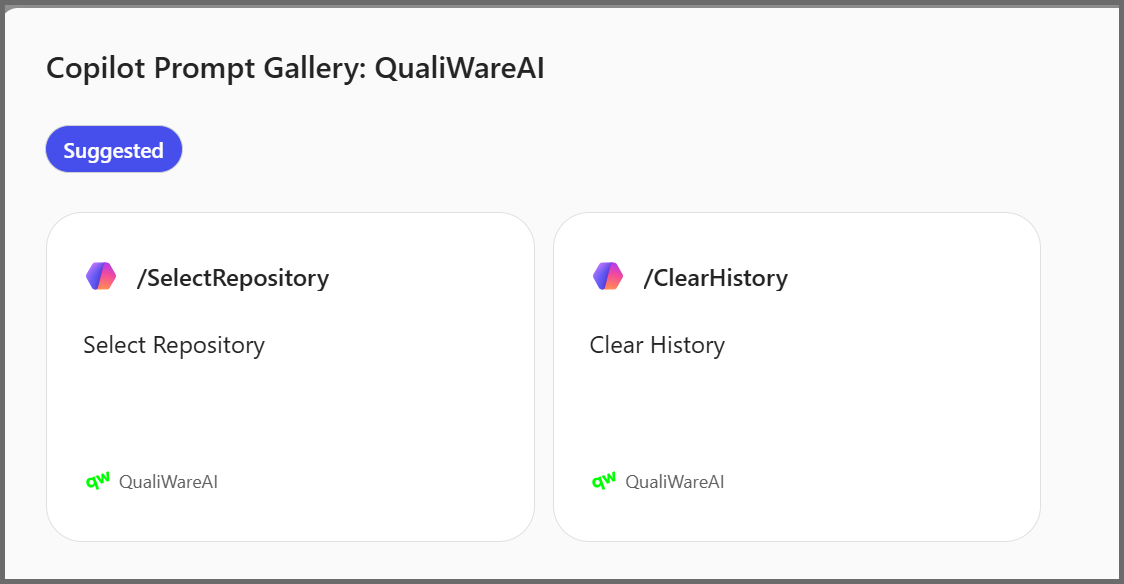
Task: Open the /ClearHistory prompt title
Action: (715, 278)
